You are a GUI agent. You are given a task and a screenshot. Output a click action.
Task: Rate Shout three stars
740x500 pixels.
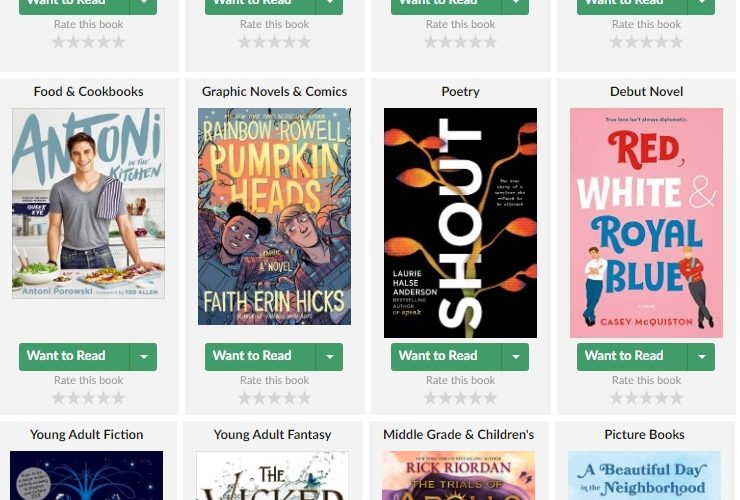[461, 398]
